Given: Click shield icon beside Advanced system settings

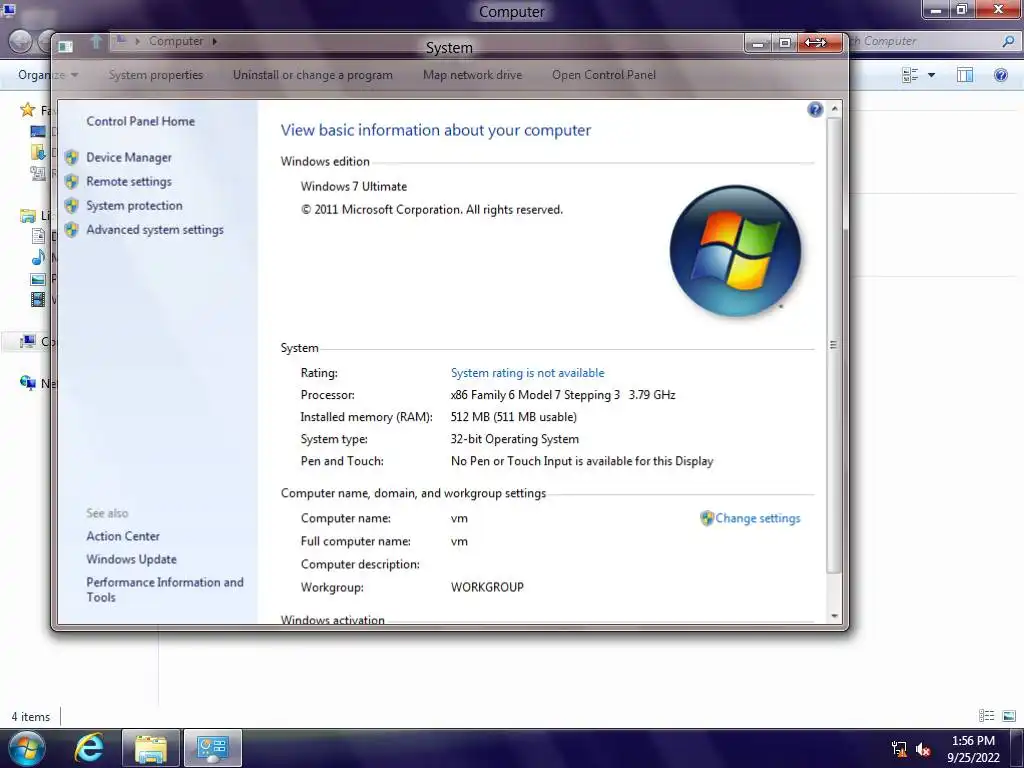Looking at the screenshot, I should (72, 230).
